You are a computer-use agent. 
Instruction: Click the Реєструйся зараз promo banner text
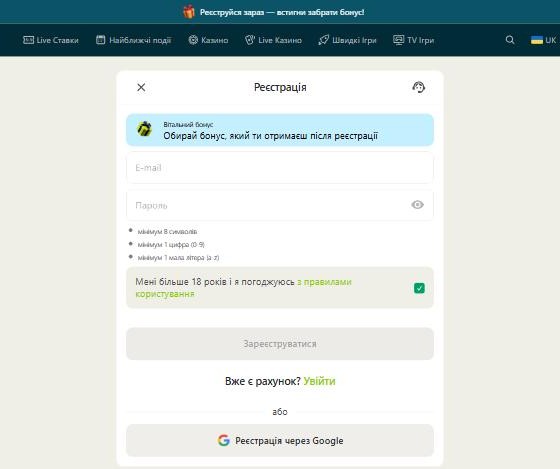pyautogui.click(x=282, y=12)
